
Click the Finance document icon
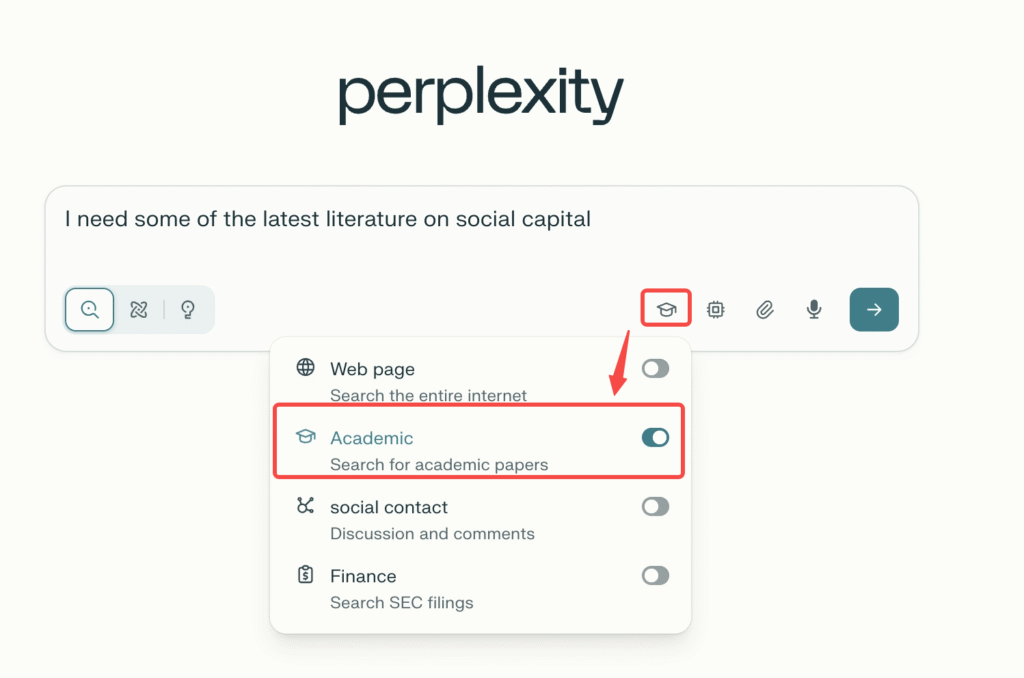[x=306, y=575]
